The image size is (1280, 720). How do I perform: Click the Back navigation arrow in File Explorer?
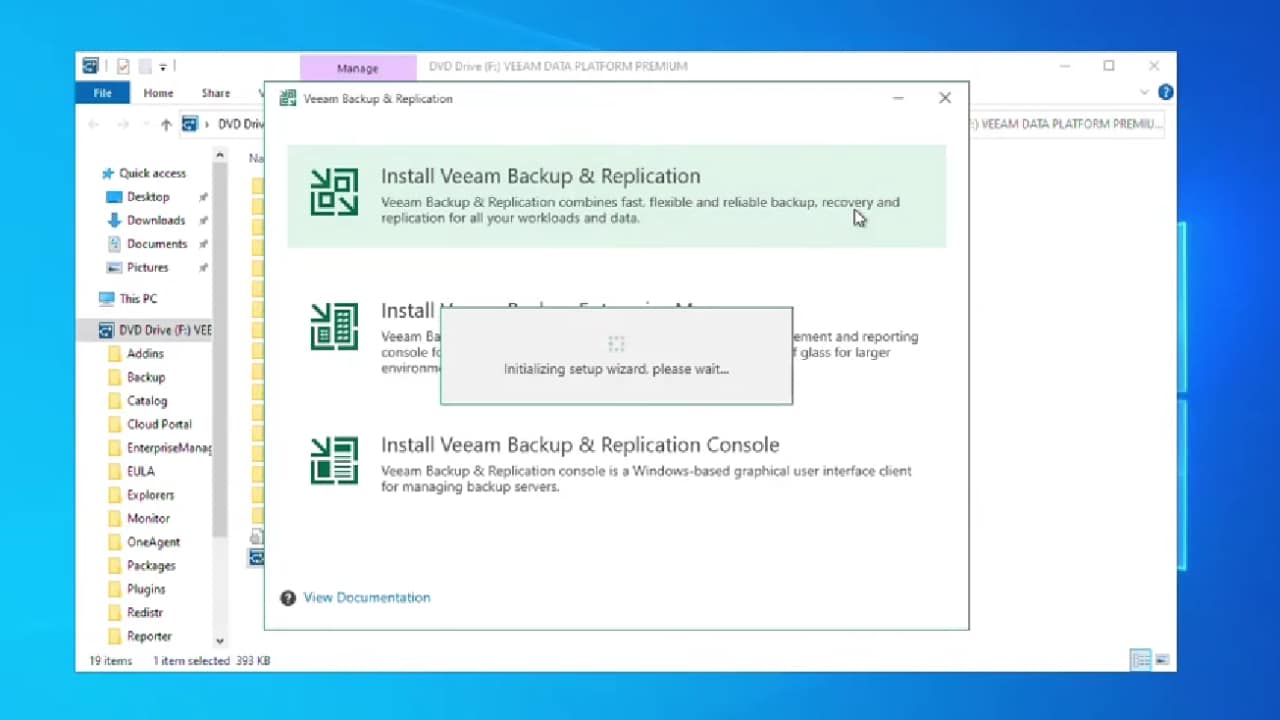click(94, 124)
